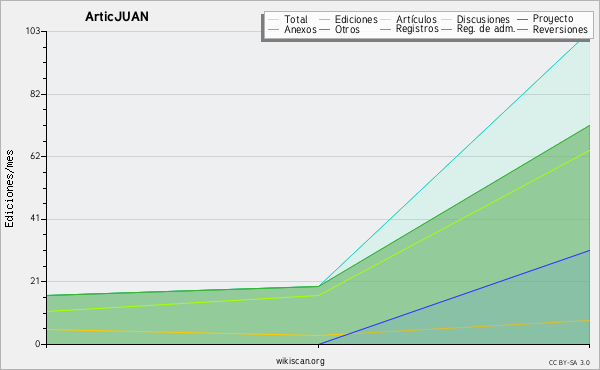Click the wikiscan.org label below the chart

pos(300,361)
